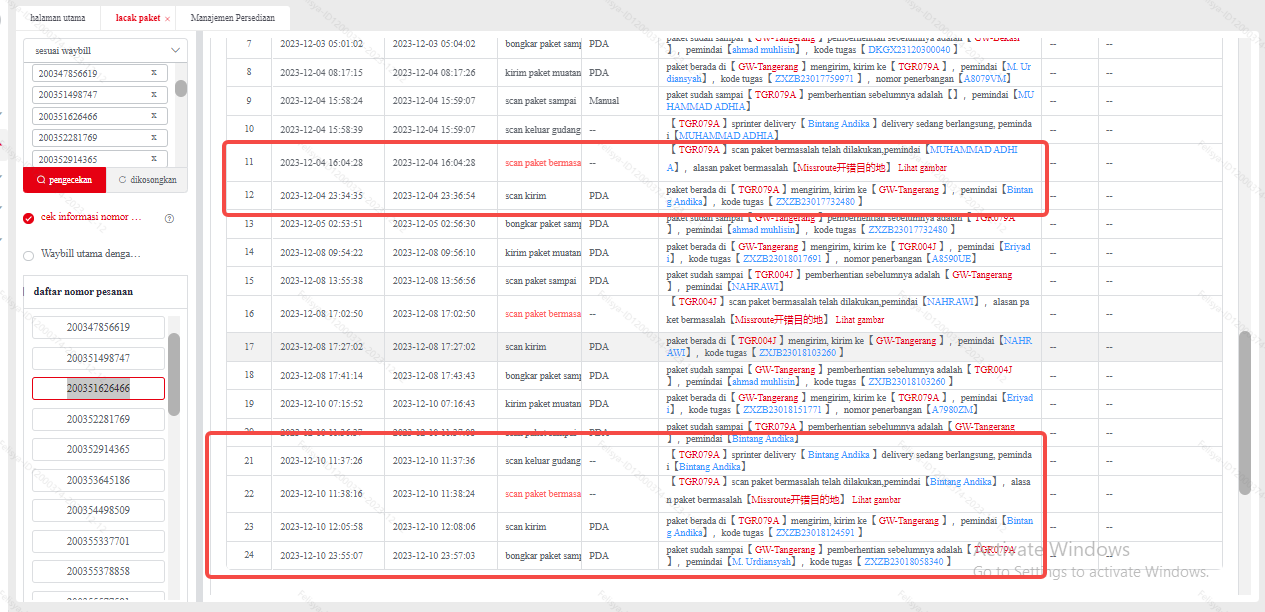Click ahmad muhlisin name in row 7
The height and width of the screenshot is (612, 1265).
click(x=765, y=49)
